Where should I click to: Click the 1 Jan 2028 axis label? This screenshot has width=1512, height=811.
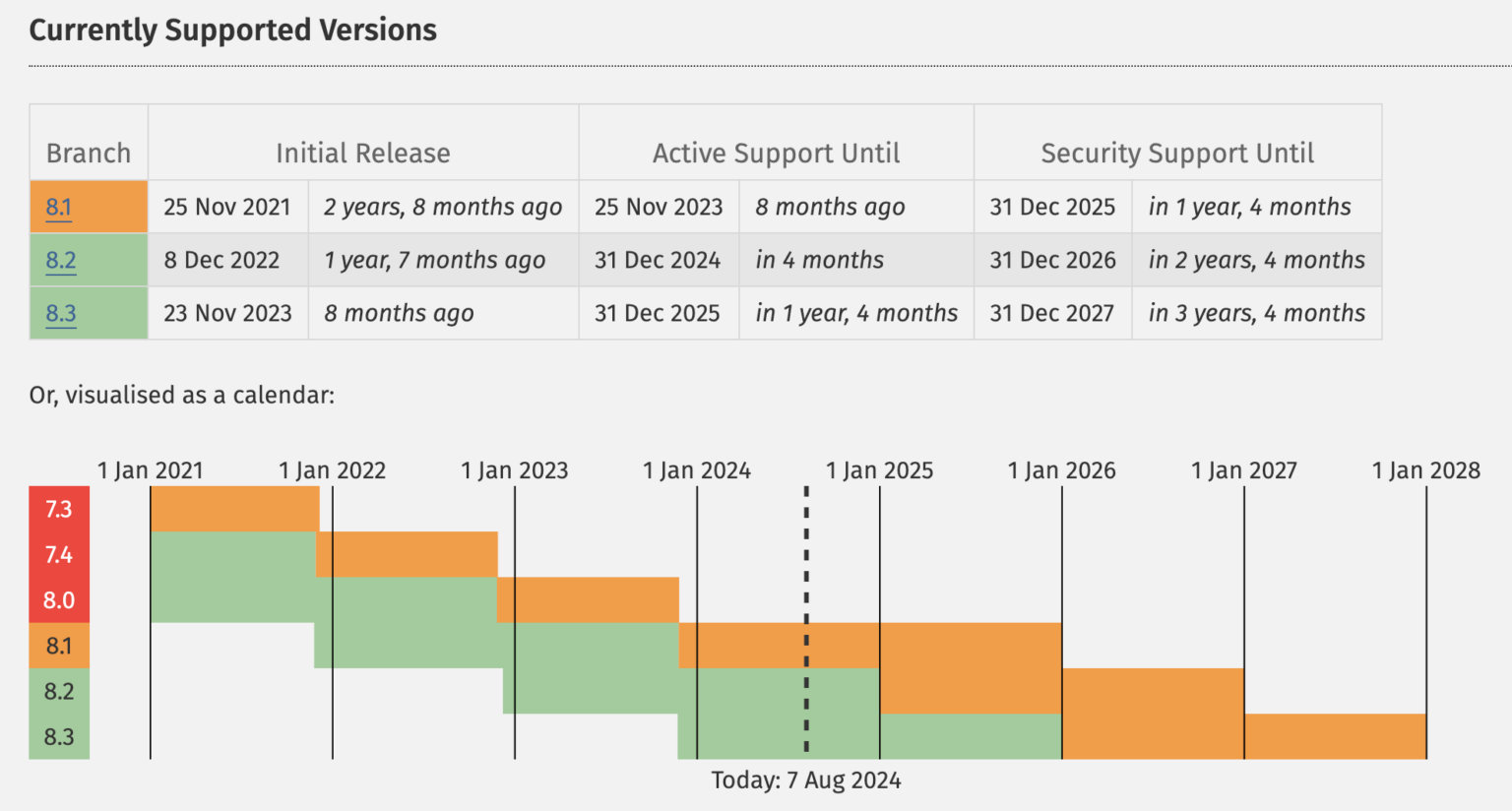(1425, 470)
